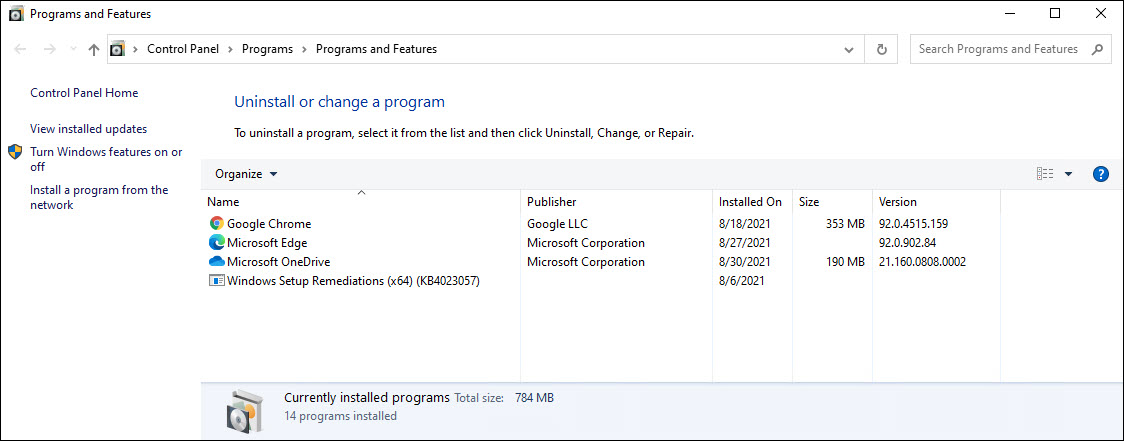Click the Programs and Features title bar icon
The width and height of the screenshot is (1124, 441).
[x=16, y=14]
